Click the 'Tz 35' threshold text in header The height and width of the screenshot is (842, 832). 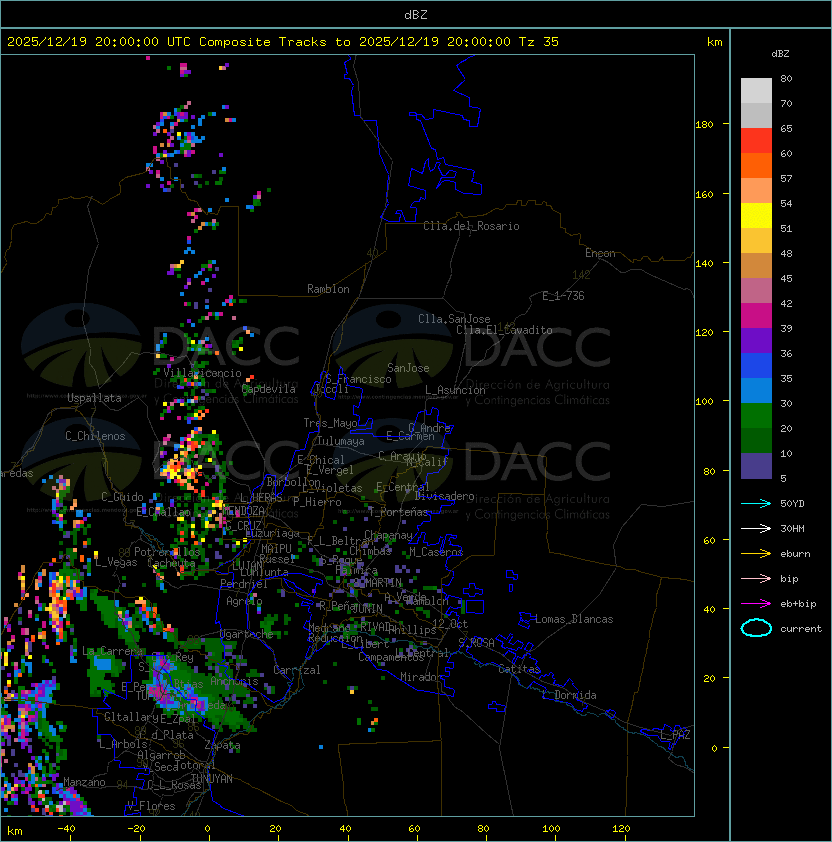[x=539, y=41]
